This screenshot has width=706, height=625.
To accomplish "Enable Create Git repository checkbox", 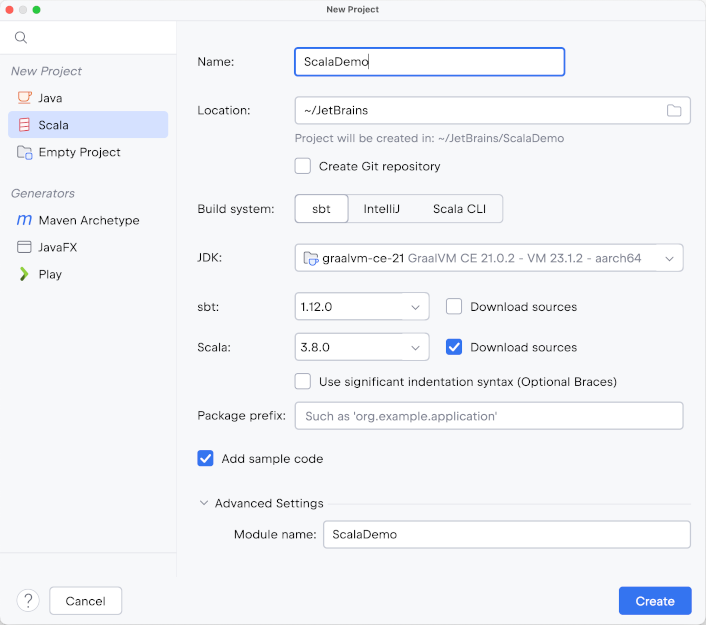I will [303, 166].
